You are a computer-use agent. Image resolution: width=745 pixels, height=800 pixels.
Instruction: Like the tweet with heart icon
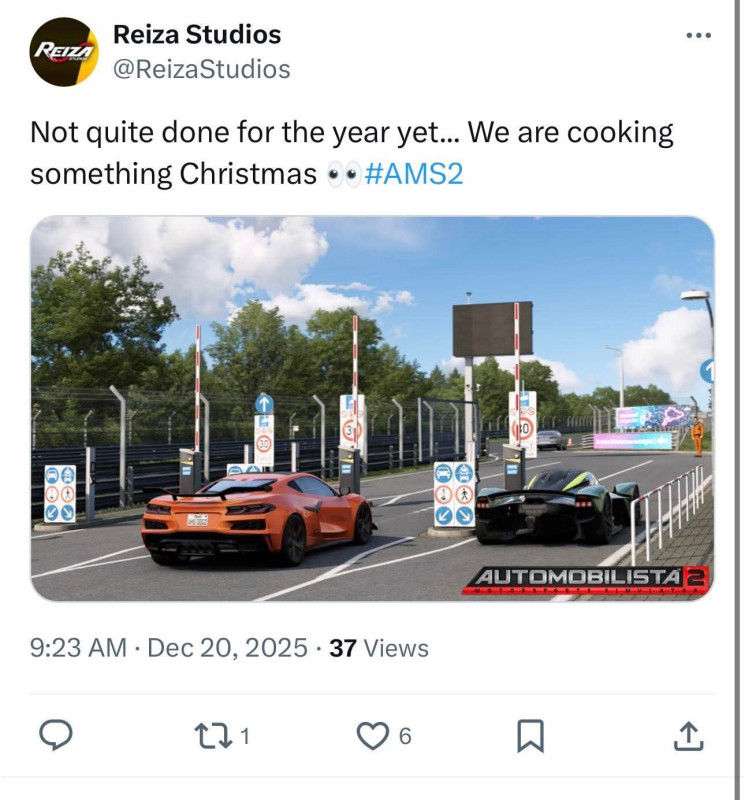click(x=372, y=736)
